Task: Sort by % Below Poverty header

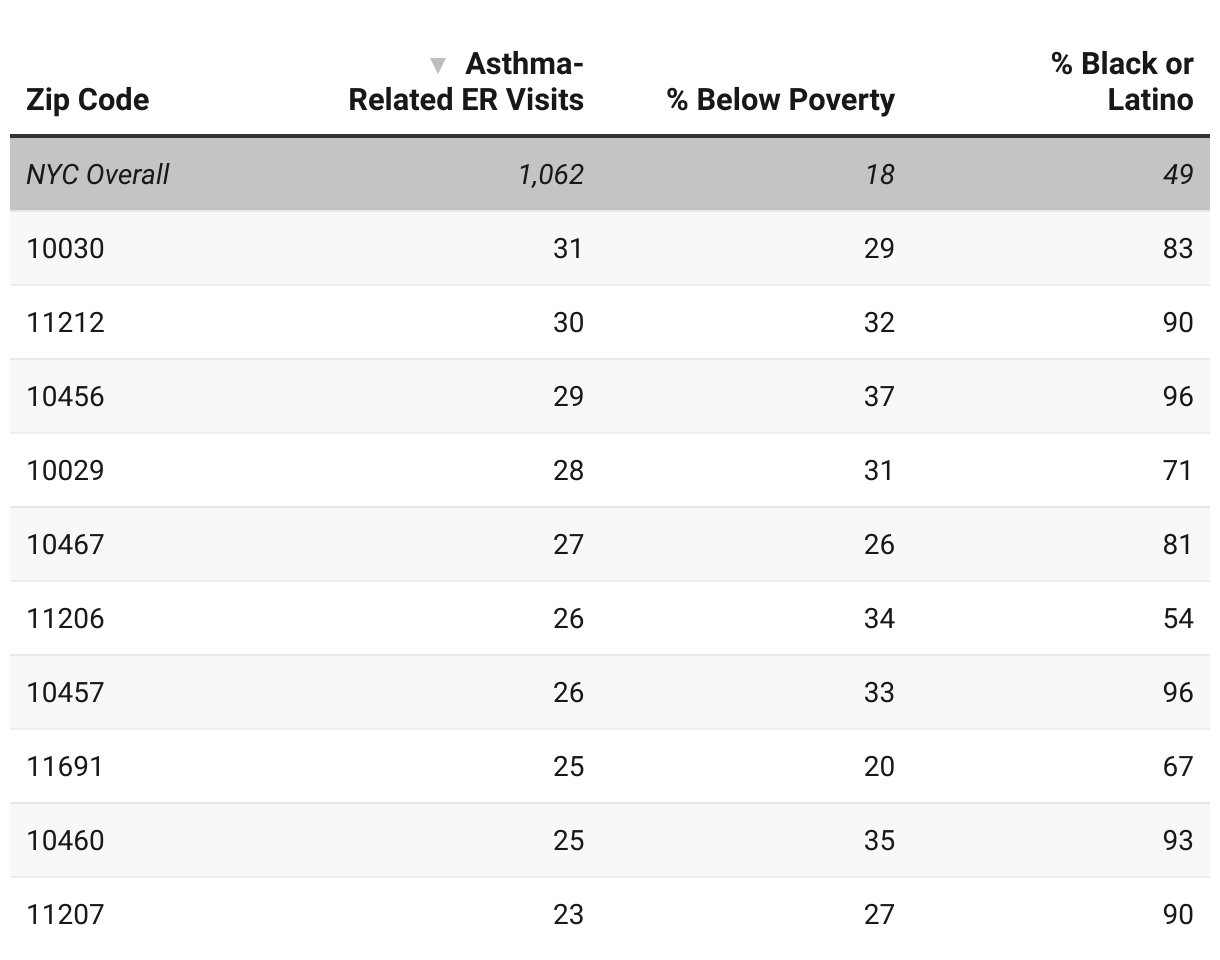Action: tap(780, 100)
